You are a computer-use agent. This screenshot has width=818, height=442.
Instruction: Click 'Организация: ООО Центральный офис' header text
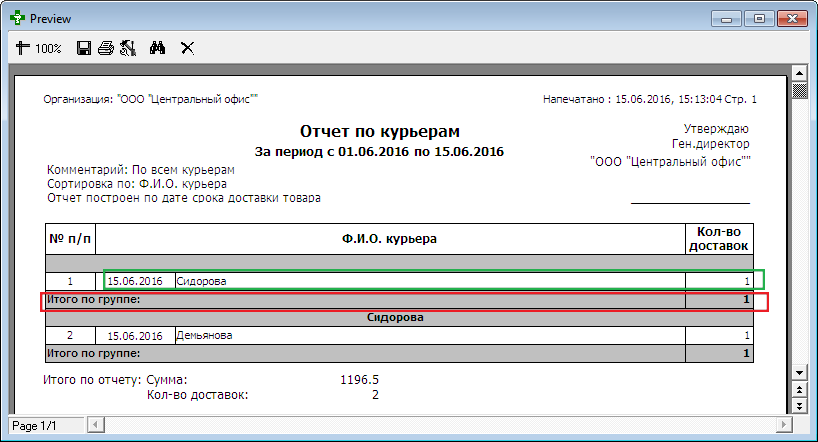pyautogui.click(x=151, y=99)
